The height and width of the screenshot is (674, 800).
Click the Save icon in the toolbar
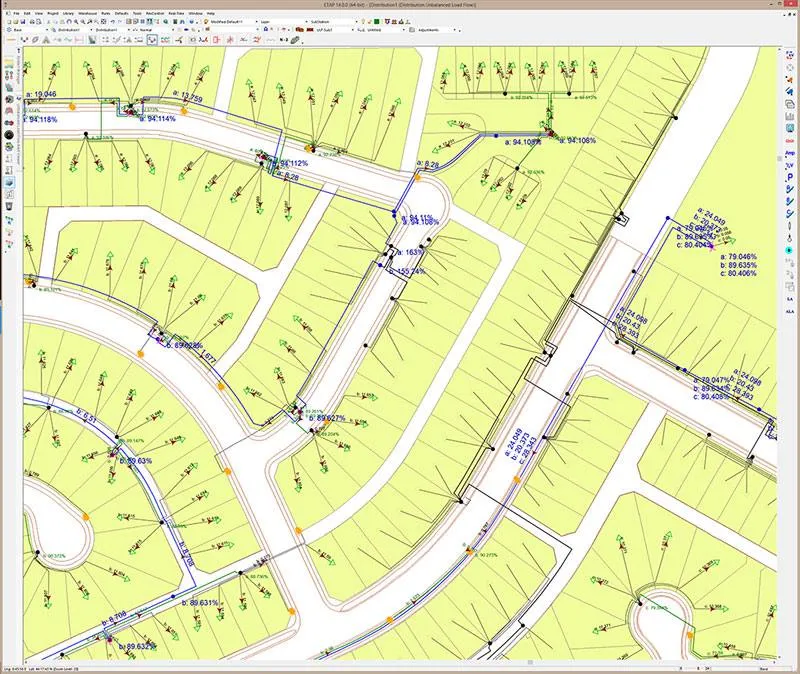[23, 22]
